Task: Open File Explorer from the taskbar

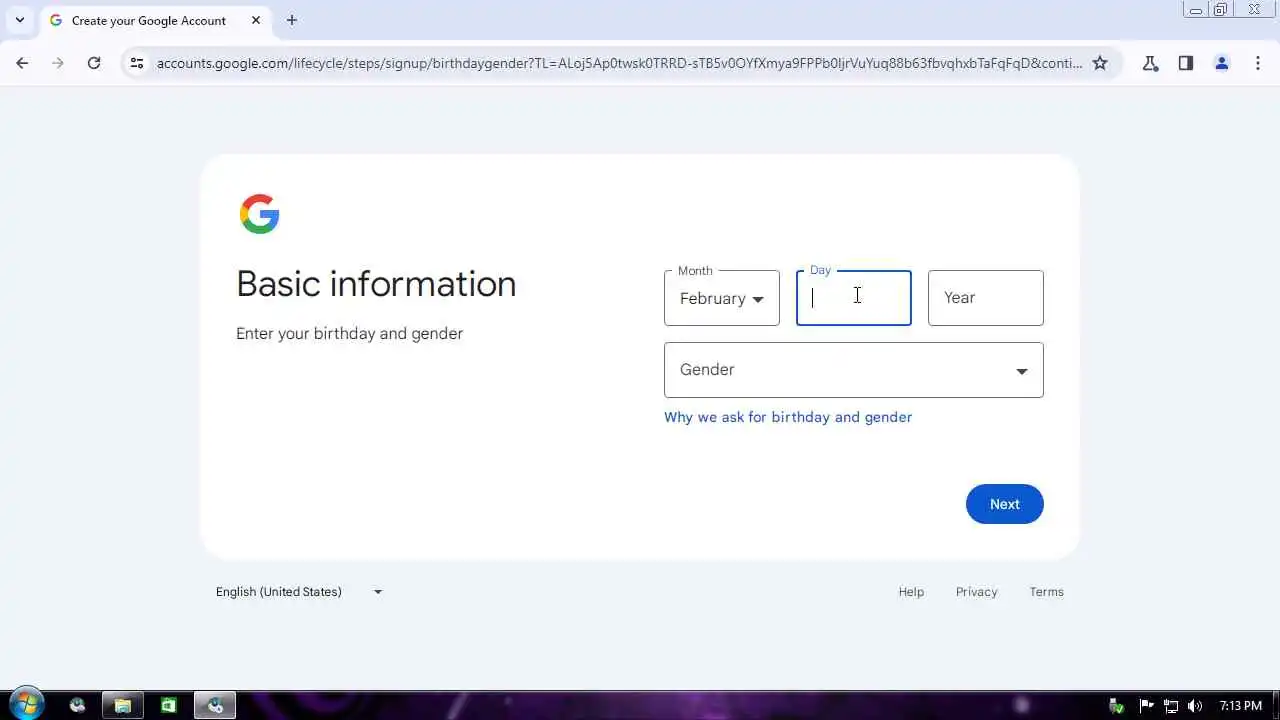Action: pyautogui.click(x=122, y=705)
